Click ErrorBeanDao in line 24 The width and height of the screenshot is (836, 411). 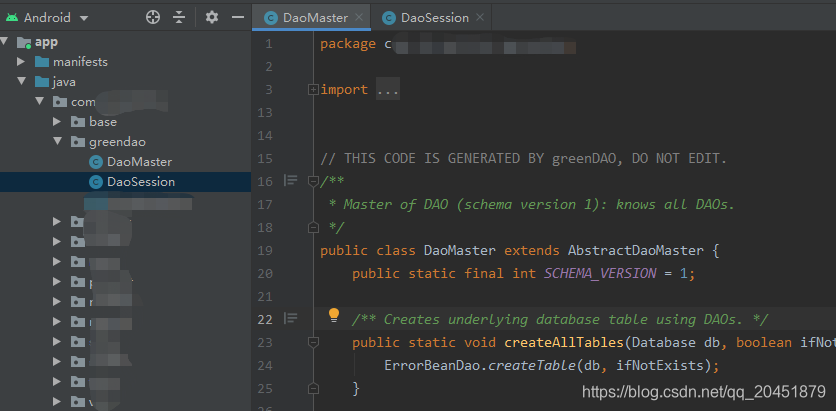click(432, 366)
